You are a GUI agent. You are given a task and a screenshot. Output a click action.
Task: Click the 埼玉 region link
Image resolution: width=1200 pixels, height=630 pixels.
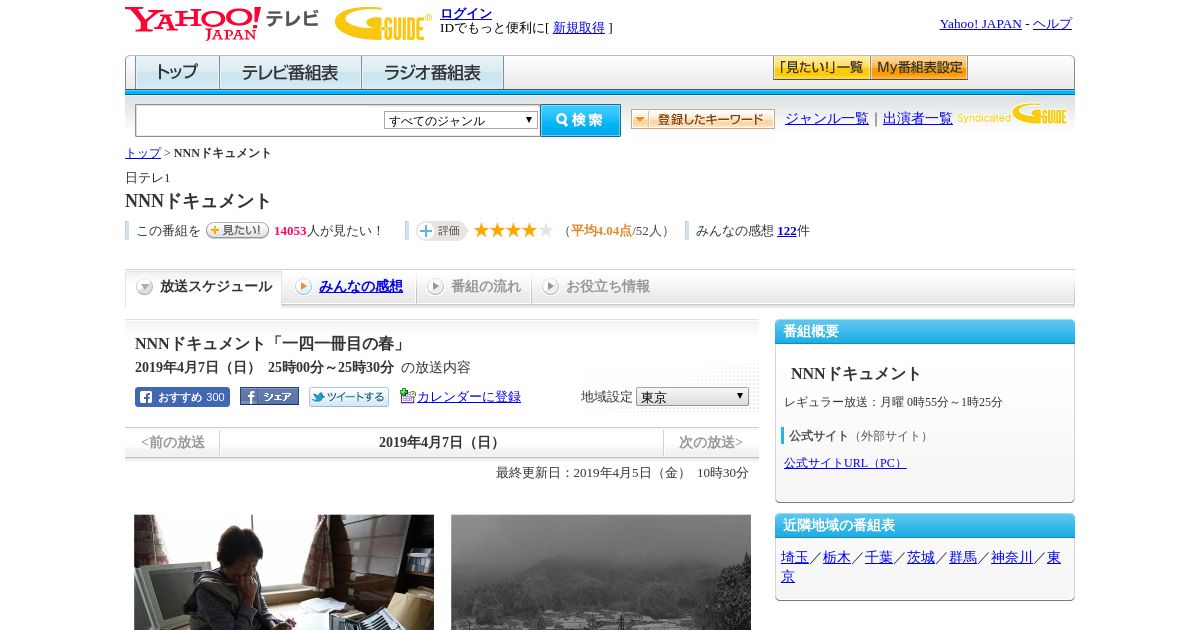point(795,558)
